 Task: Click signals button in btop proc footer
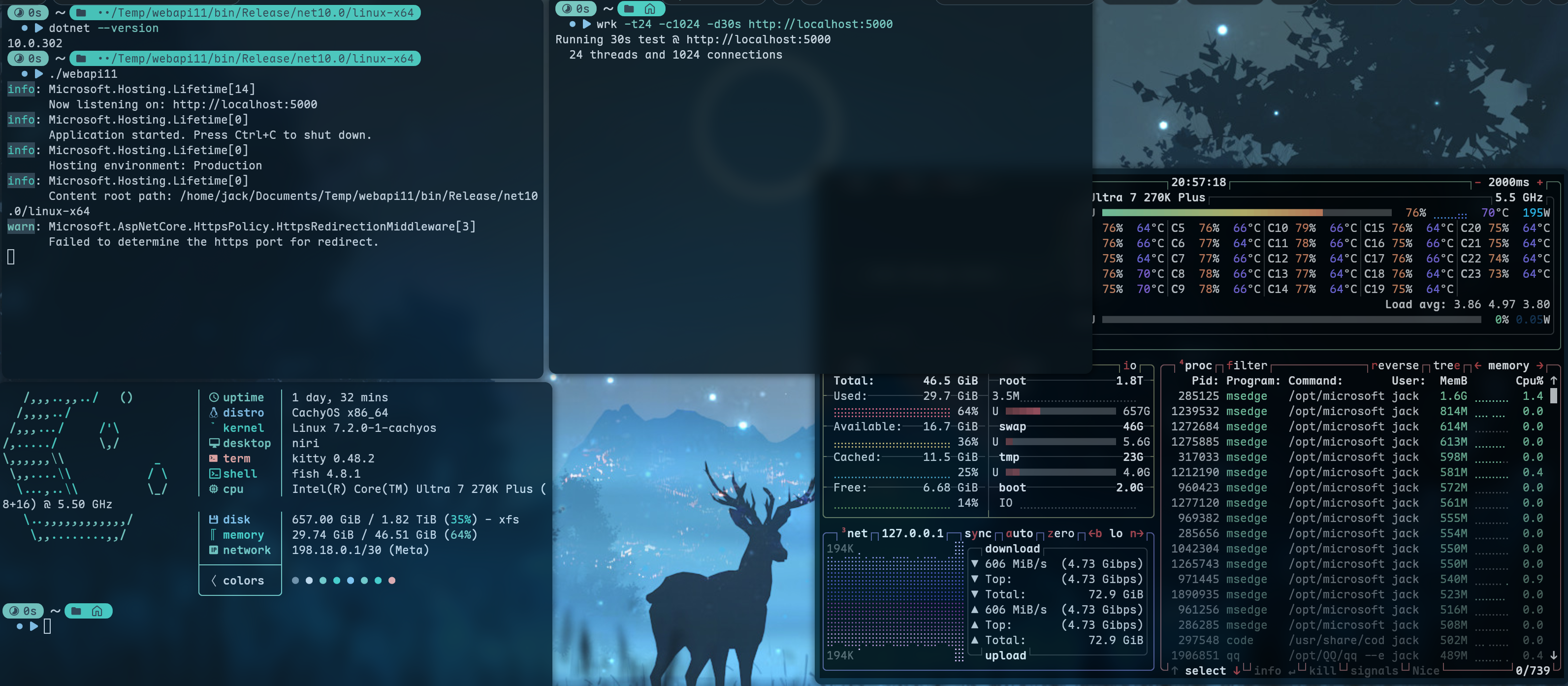(x=1374, y=670)
